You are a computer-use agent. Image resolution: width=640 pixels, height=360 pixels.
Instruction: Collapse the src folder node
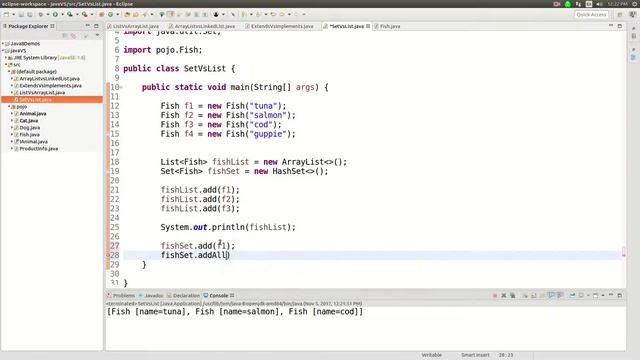[6, 64]
